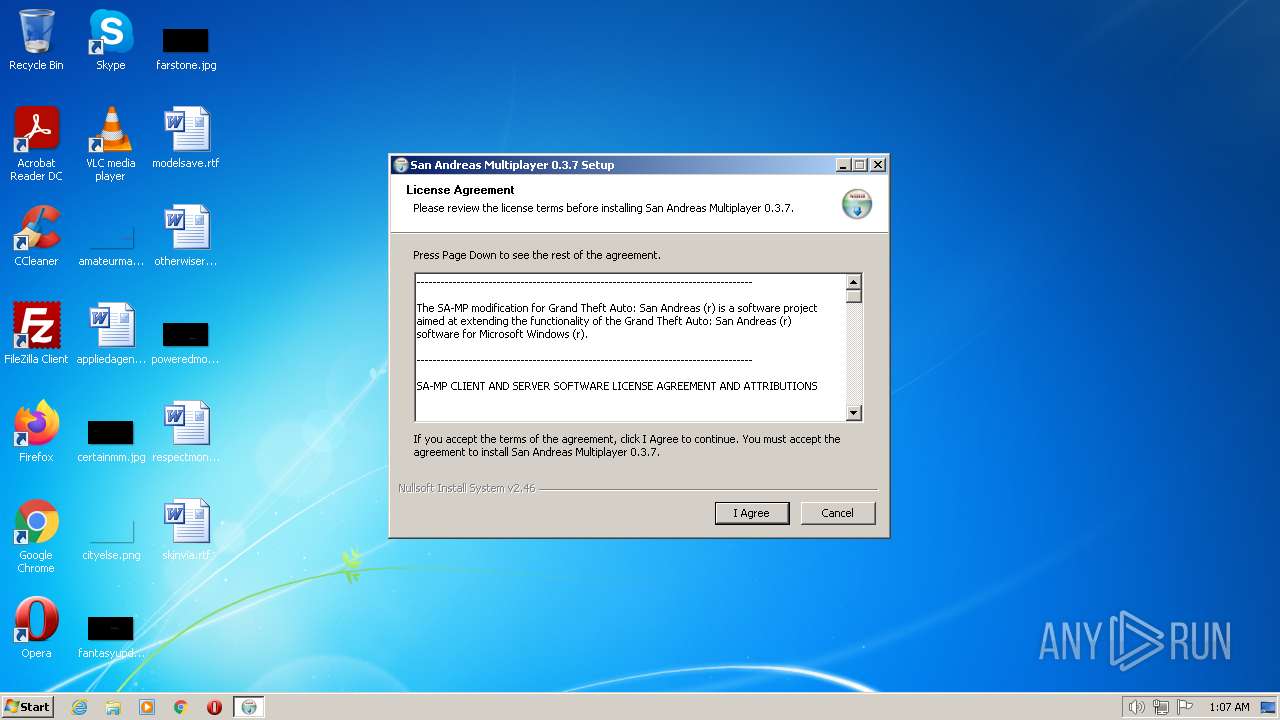Image resolution: width=1280 pixels, height=720 pixels.
Task: Close the San Andreas Multiplayer Setup window
Action: click(x=877, y=165)
